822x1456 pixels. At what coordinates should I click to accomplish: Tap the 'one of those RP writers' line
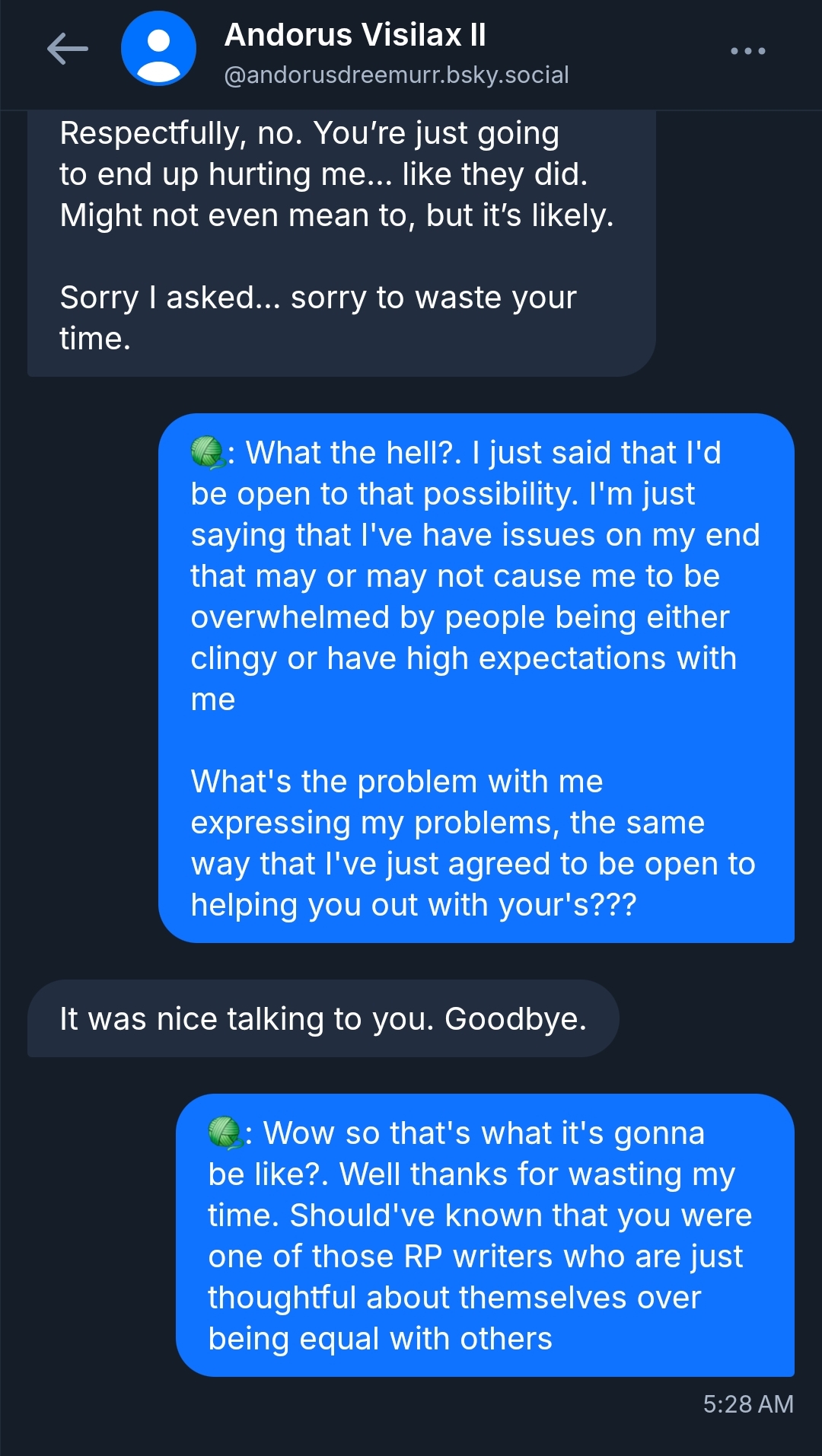(x=475, y=1257)
